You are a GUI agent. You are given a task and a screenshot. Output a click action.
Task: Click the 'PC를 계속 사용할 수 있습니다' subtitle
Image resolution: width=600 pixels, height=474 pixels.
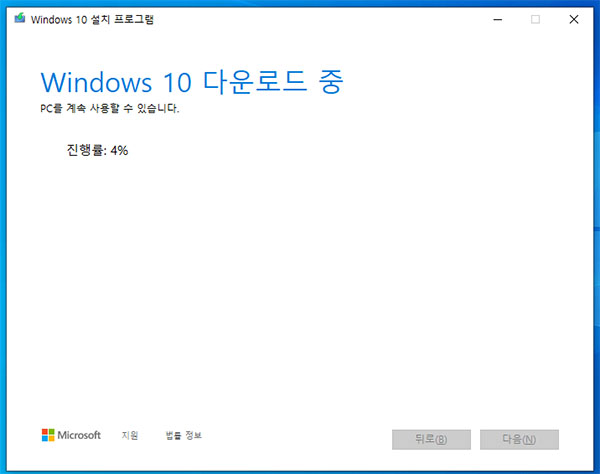click(109, 108)
